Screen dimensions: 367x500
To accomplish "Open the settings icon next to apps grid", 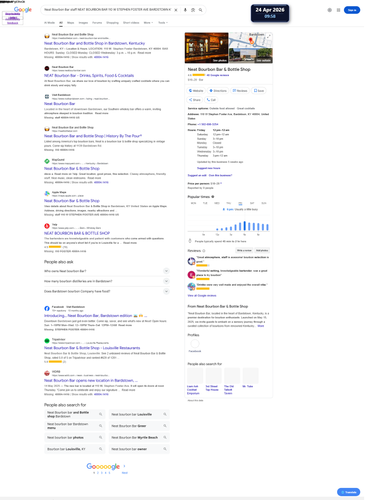I will (330, 10).
